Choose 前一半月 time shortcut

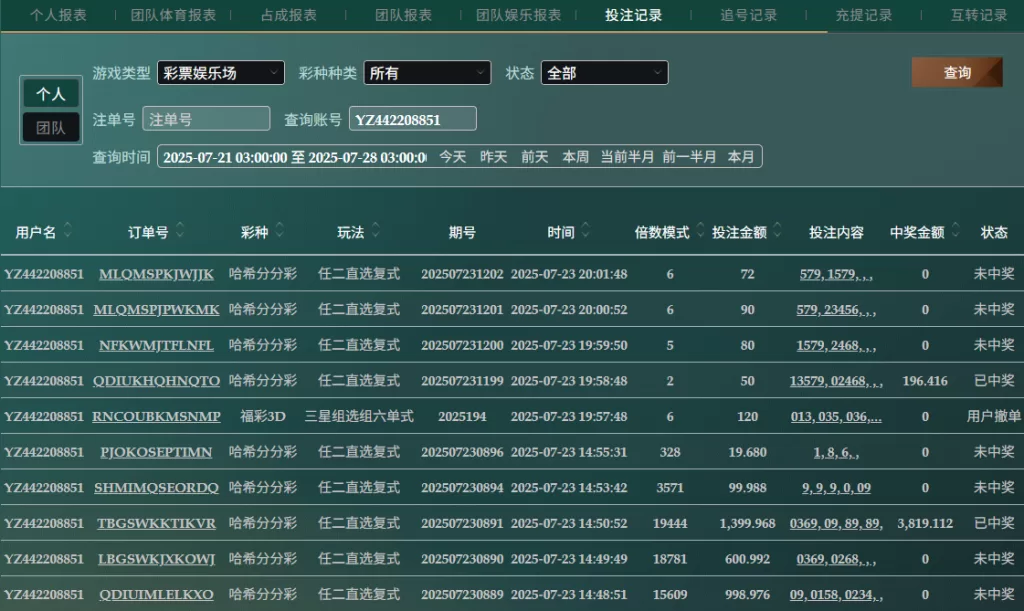(689, 157)
